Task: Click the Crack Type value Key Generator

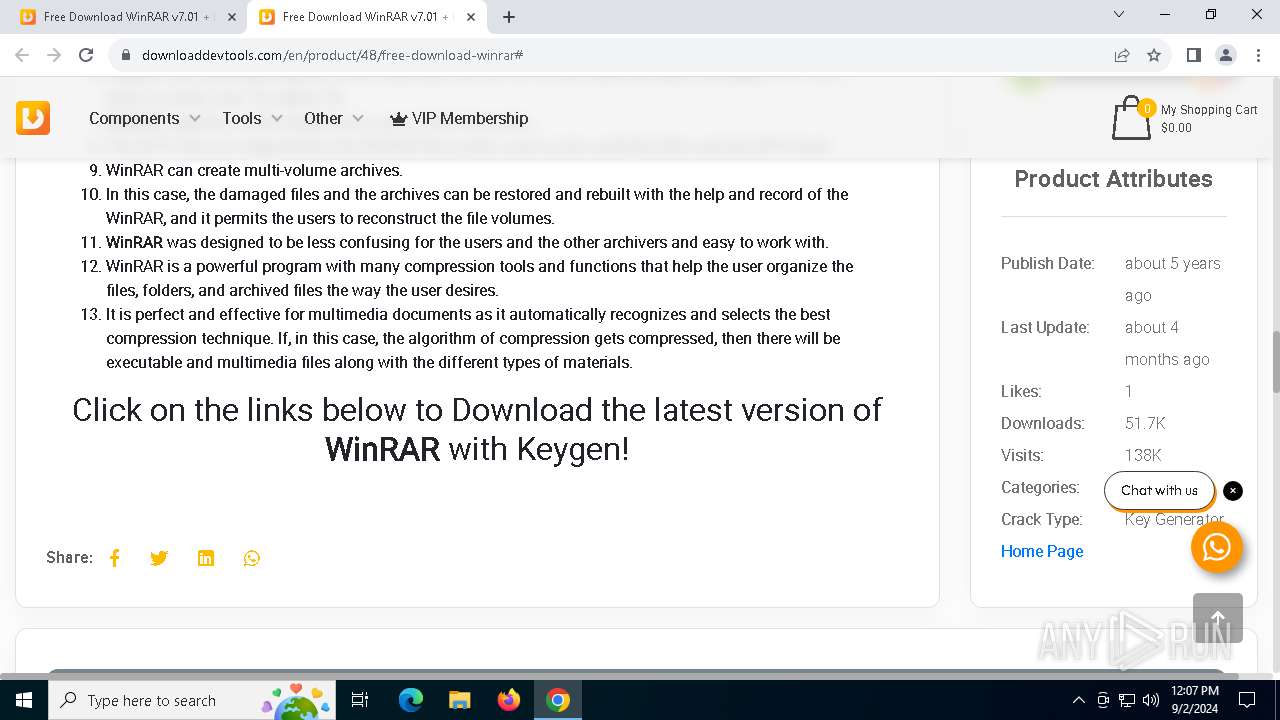Action: pos(1174,519)
